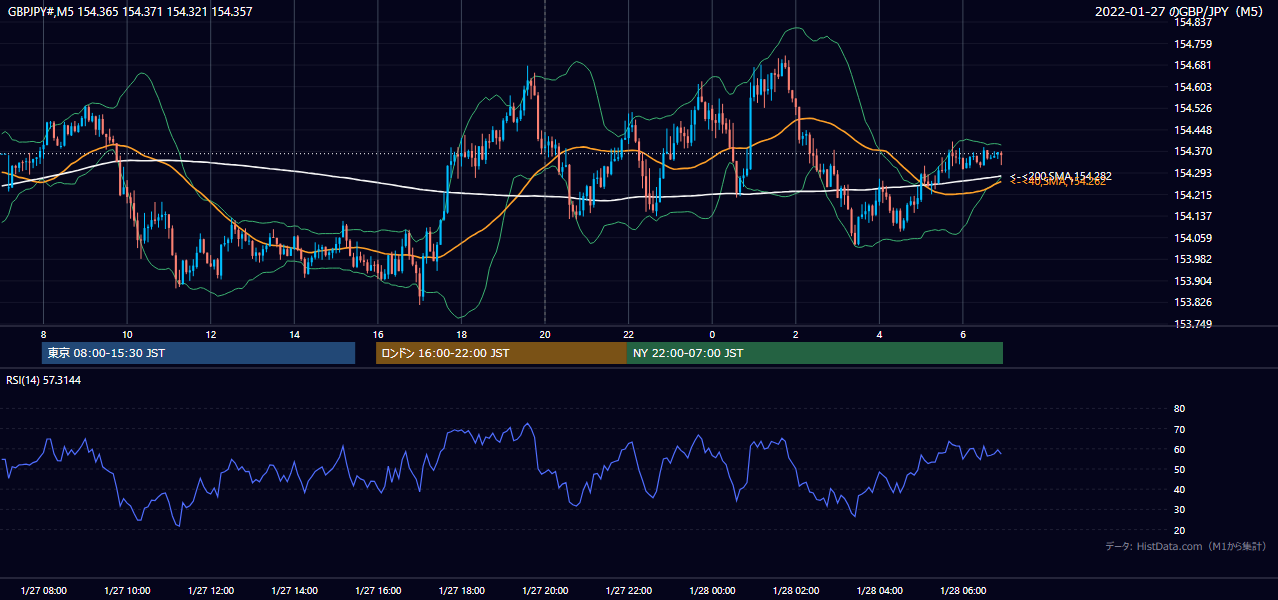Click price axis label 153.904
The width and height of the screenshot is (1278, 600).
tap(1194, 281)
